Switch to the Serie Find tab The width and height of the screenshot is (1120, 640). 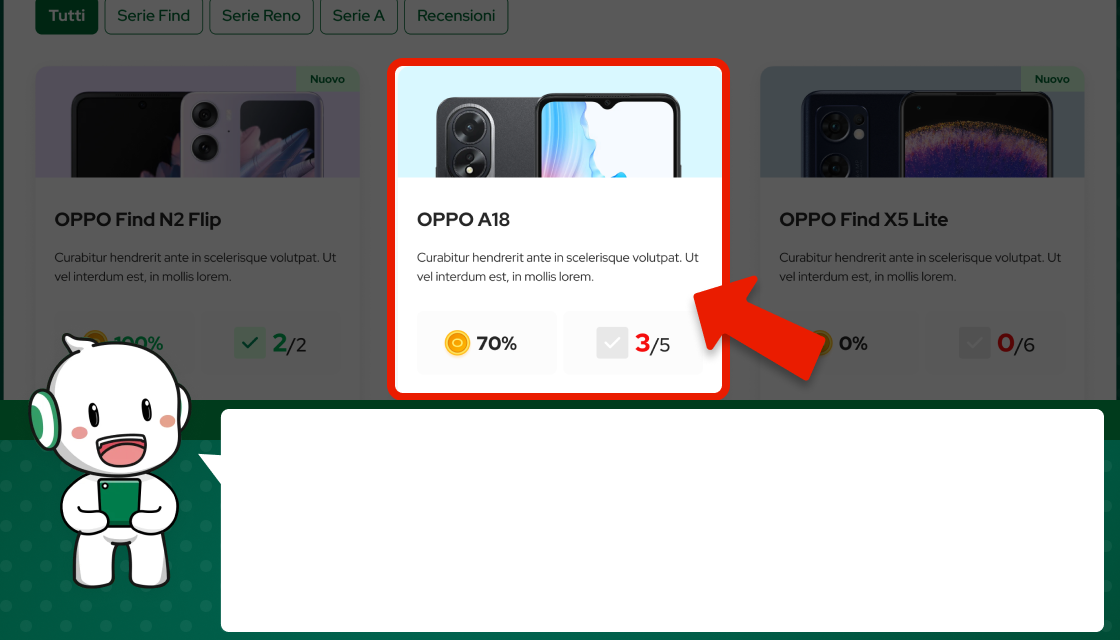(x=154, y=16)
